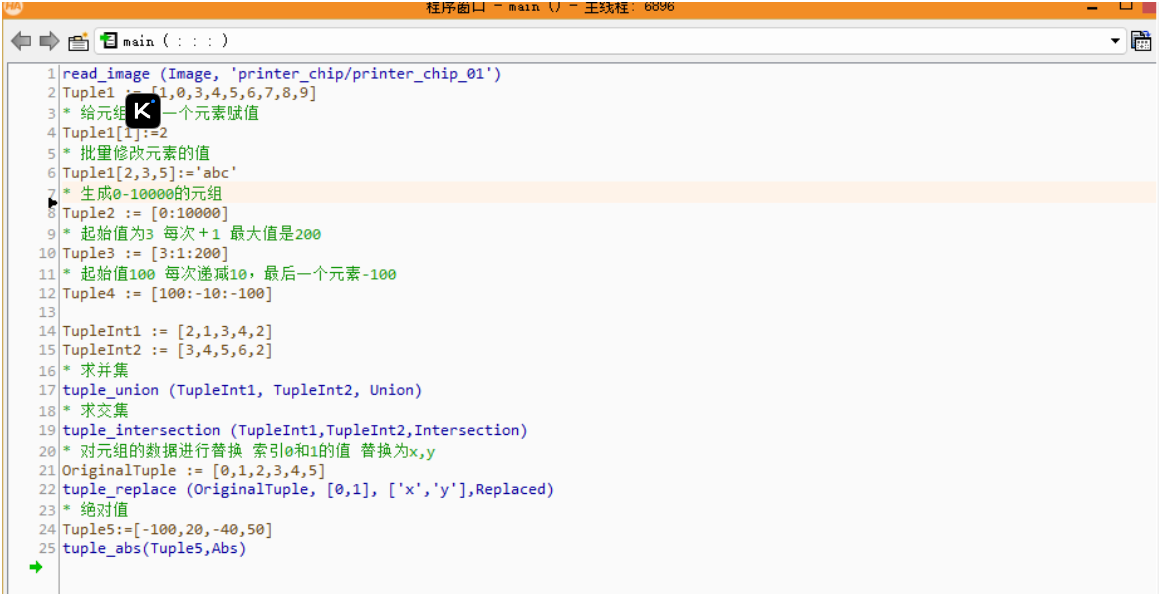Click the main procedure icon beside the combo box
1159x594 pixels.
click(x=108, y=41)
